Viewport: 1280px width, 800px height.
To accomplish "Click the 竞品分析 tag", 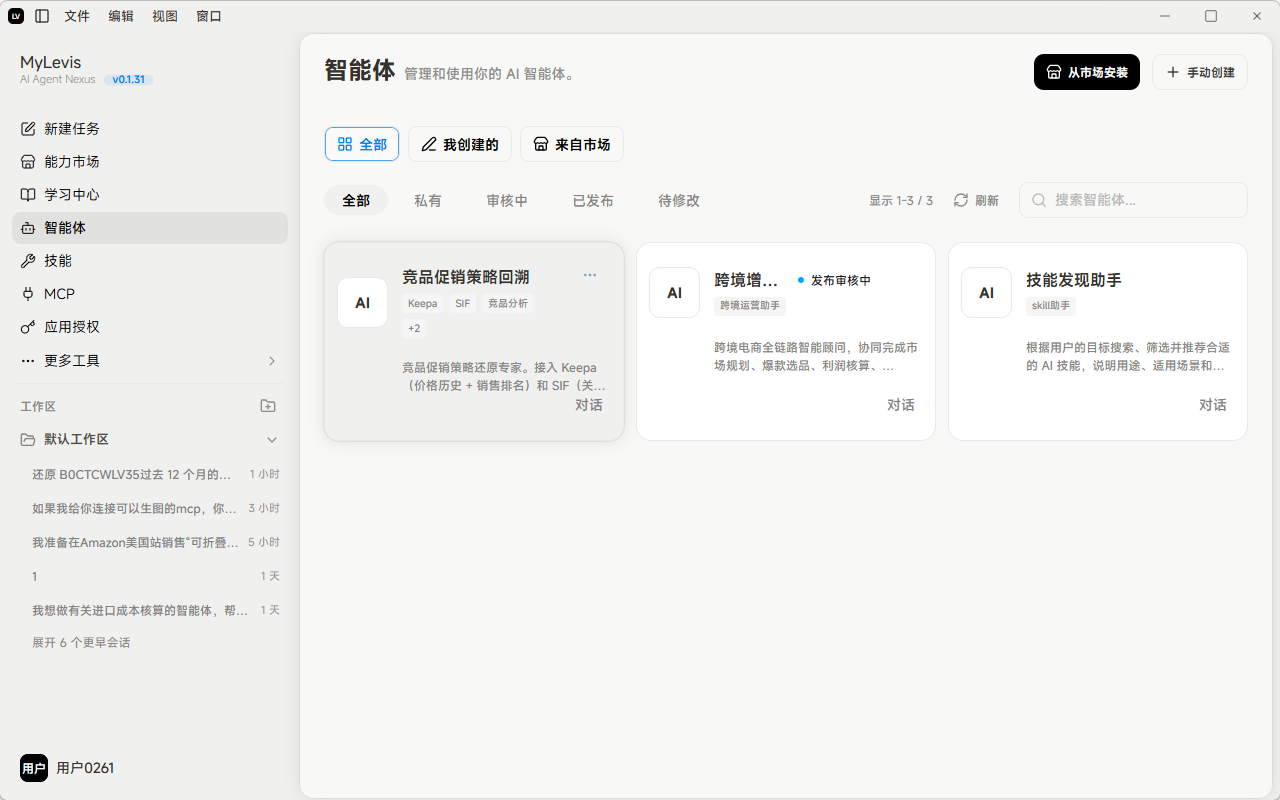I will tap(508, 303).
